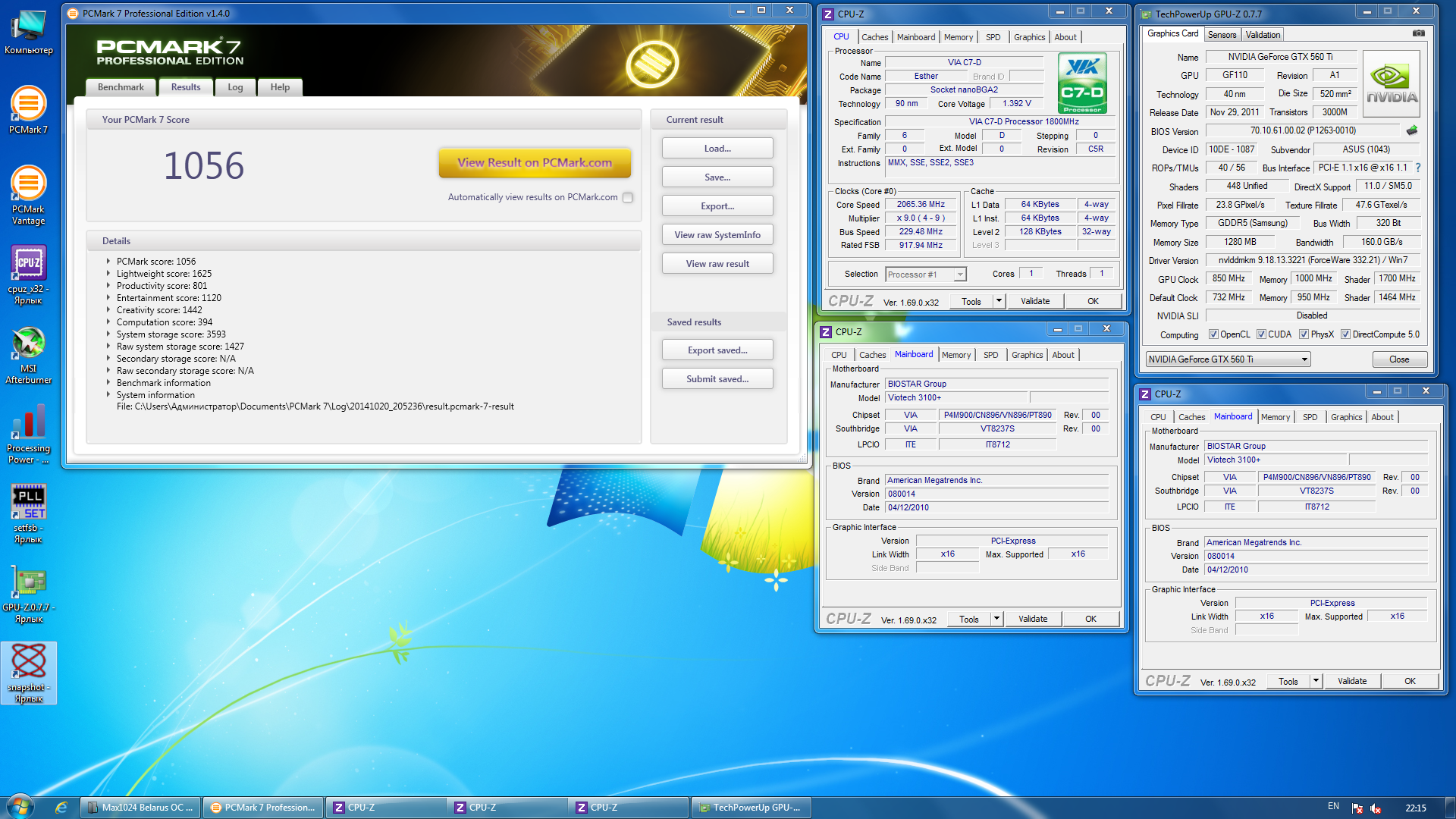1456x819 pixels.
Task: Expand the Benchmark information row
Action: (108, 383)
